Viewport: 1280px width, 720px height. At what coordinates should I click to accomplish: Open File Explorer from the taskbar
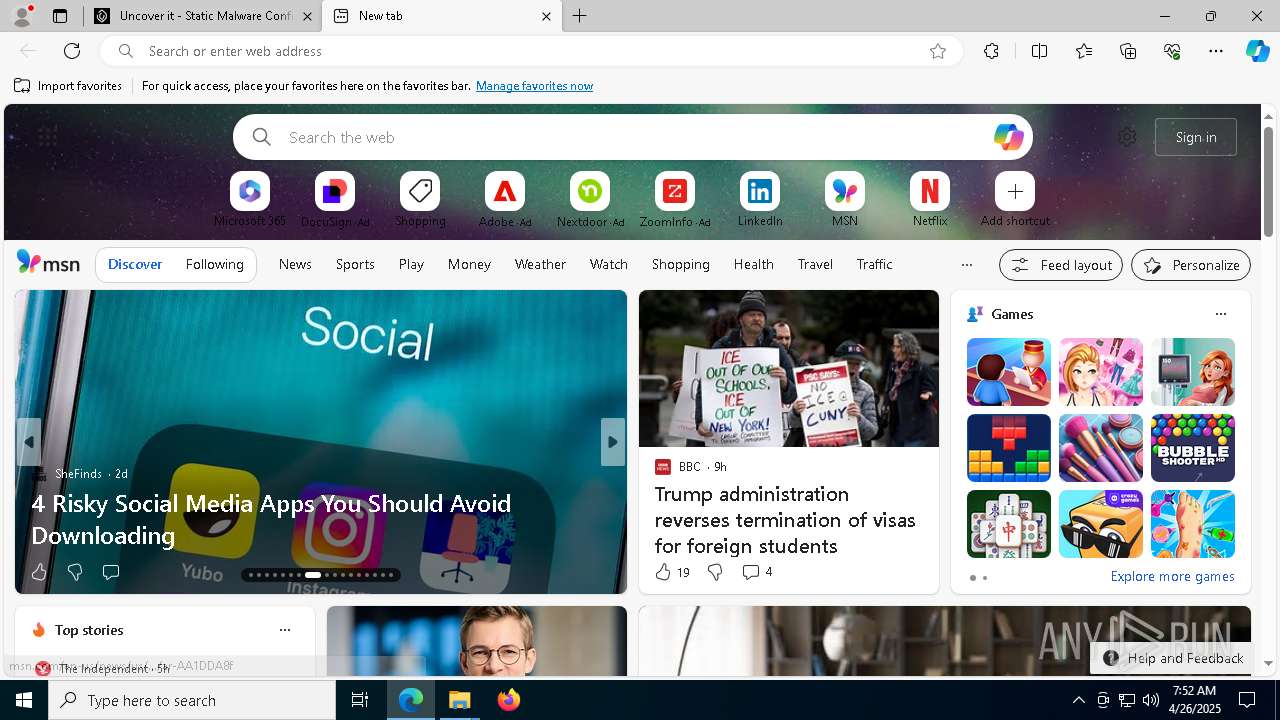point(460,700)
